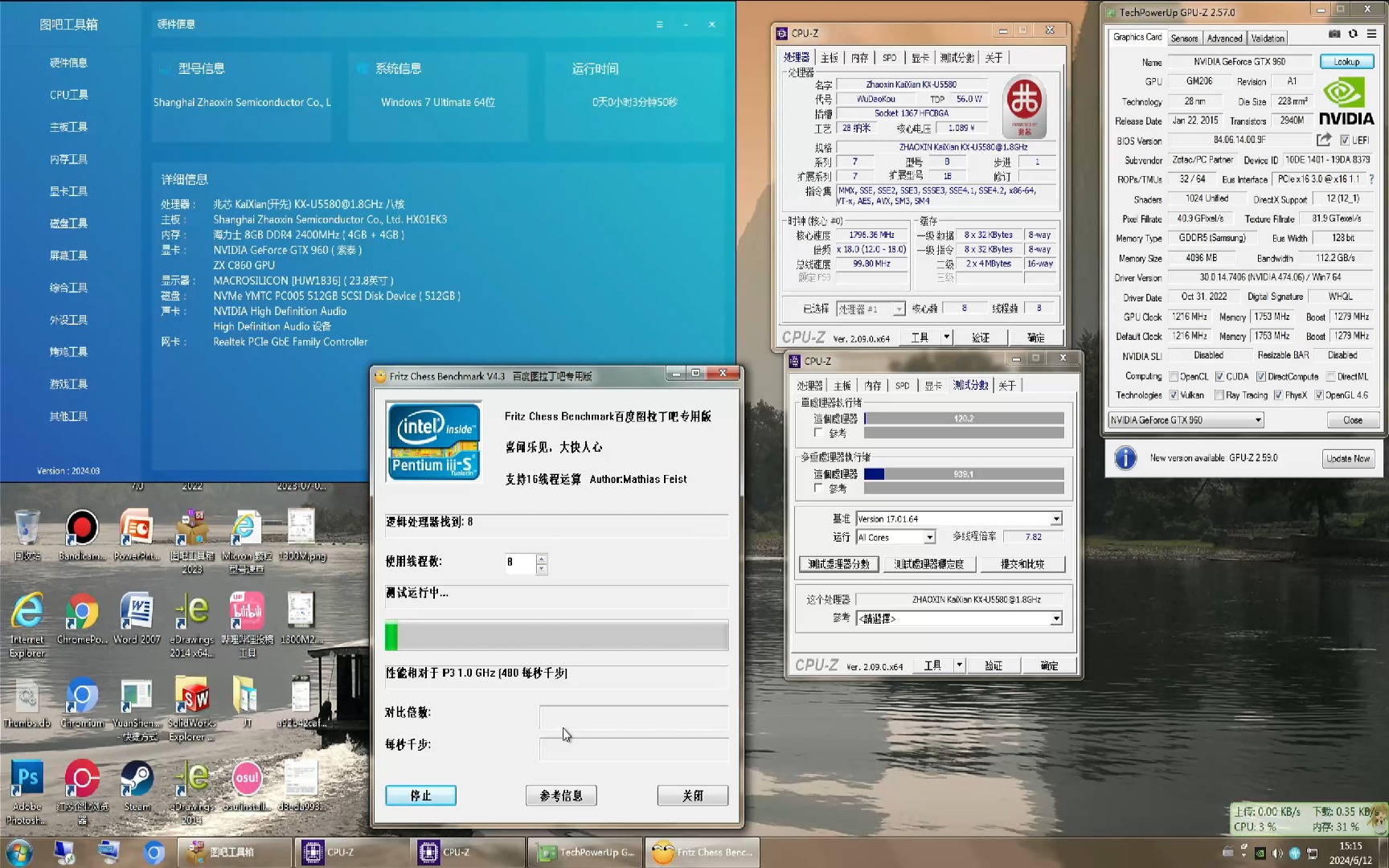This screenshot has width=1389, height=868.
Task: Switch to the Sensors tab in GPU-Z
Action: point(1184,38)
